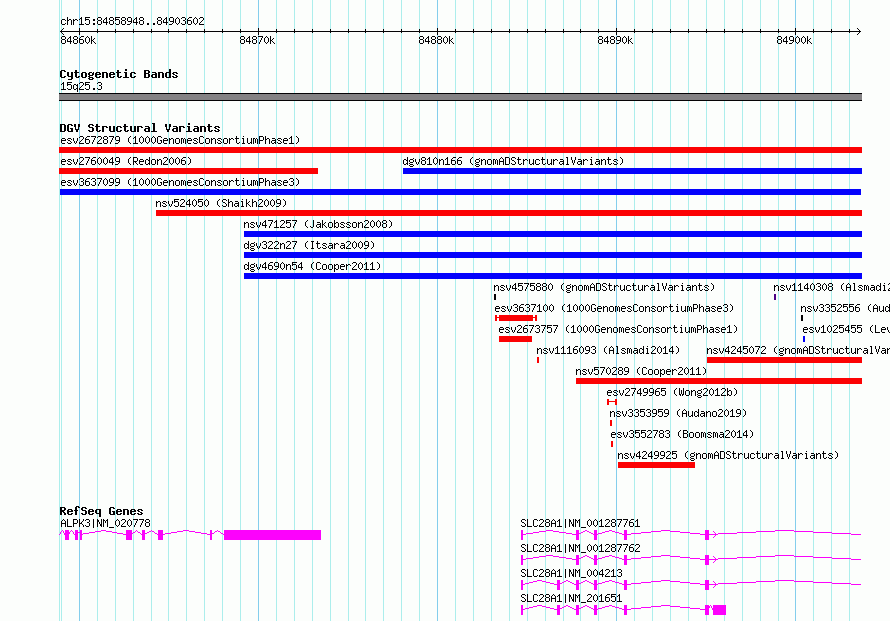890x621 pixels.
Task: Click the SLC28A1|NM_201651 transcript label
Action: [571, 598]
